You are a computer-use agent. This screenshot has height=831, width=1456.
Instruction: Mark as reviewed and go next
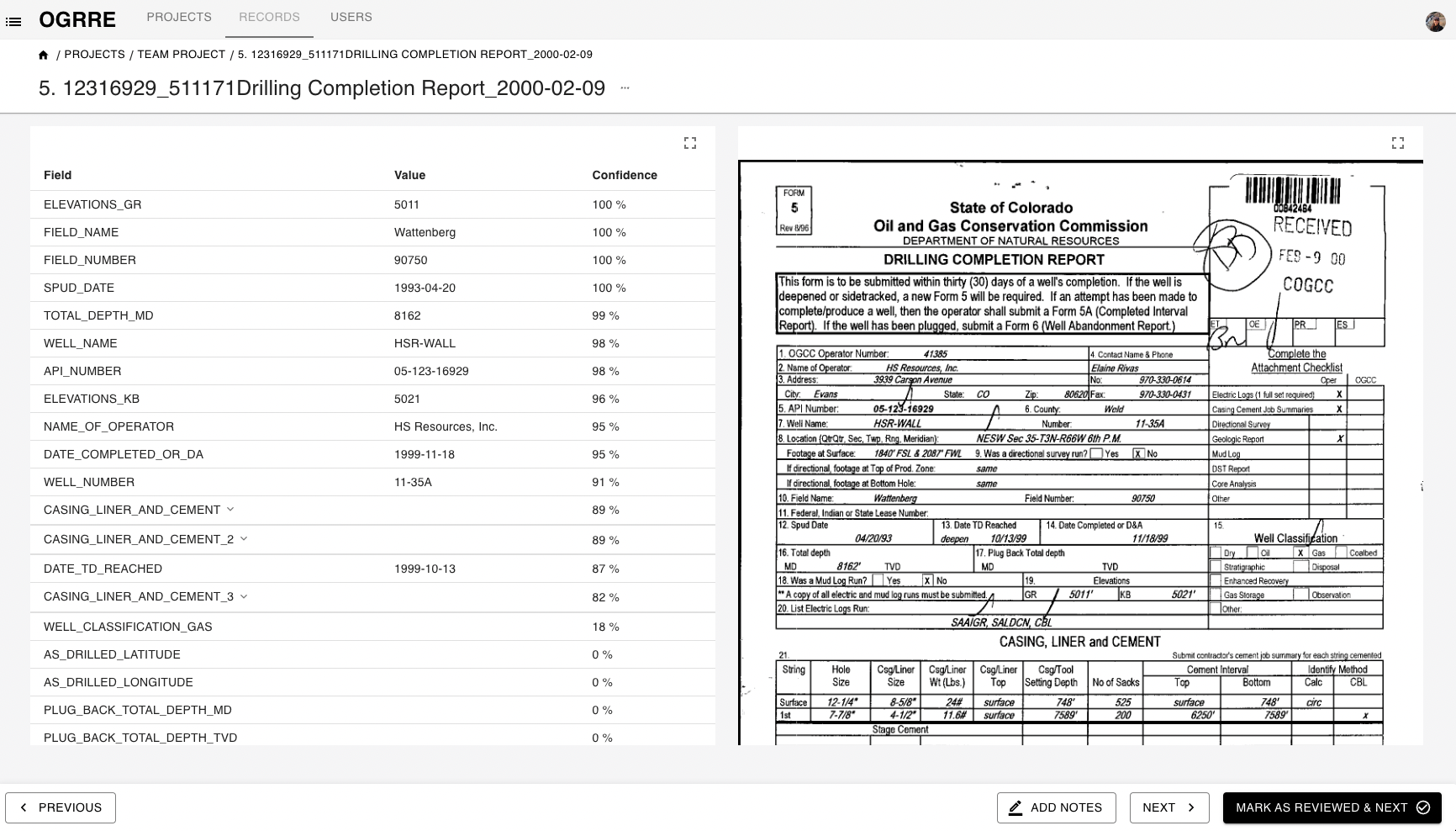(1332, 807)
